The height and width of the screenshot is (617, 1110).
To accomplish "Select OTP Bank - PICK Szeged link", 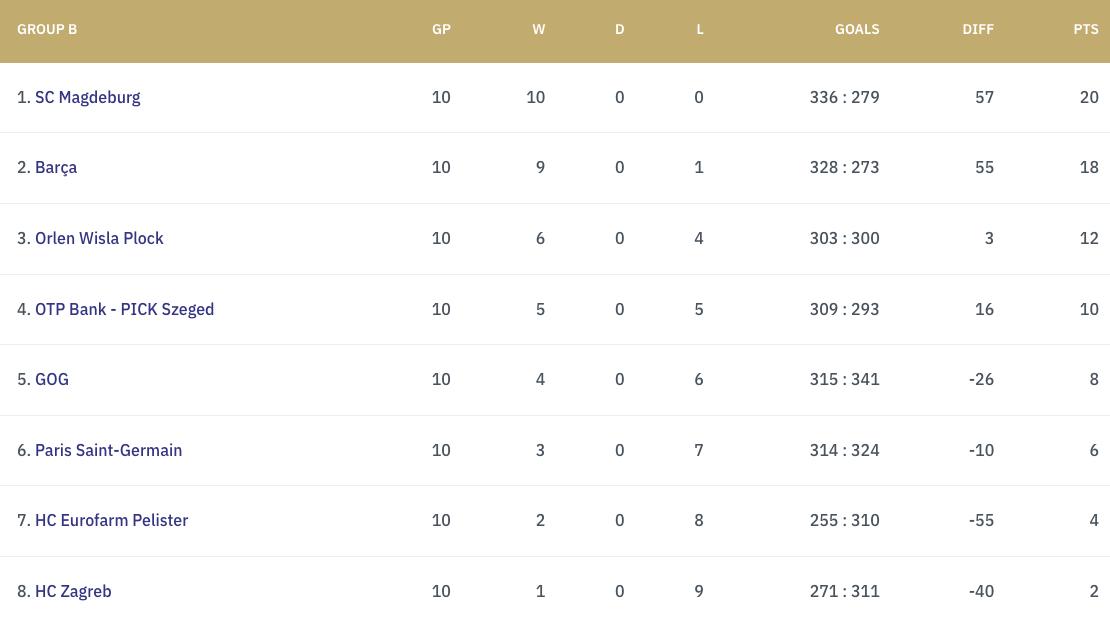I will 124,309.
